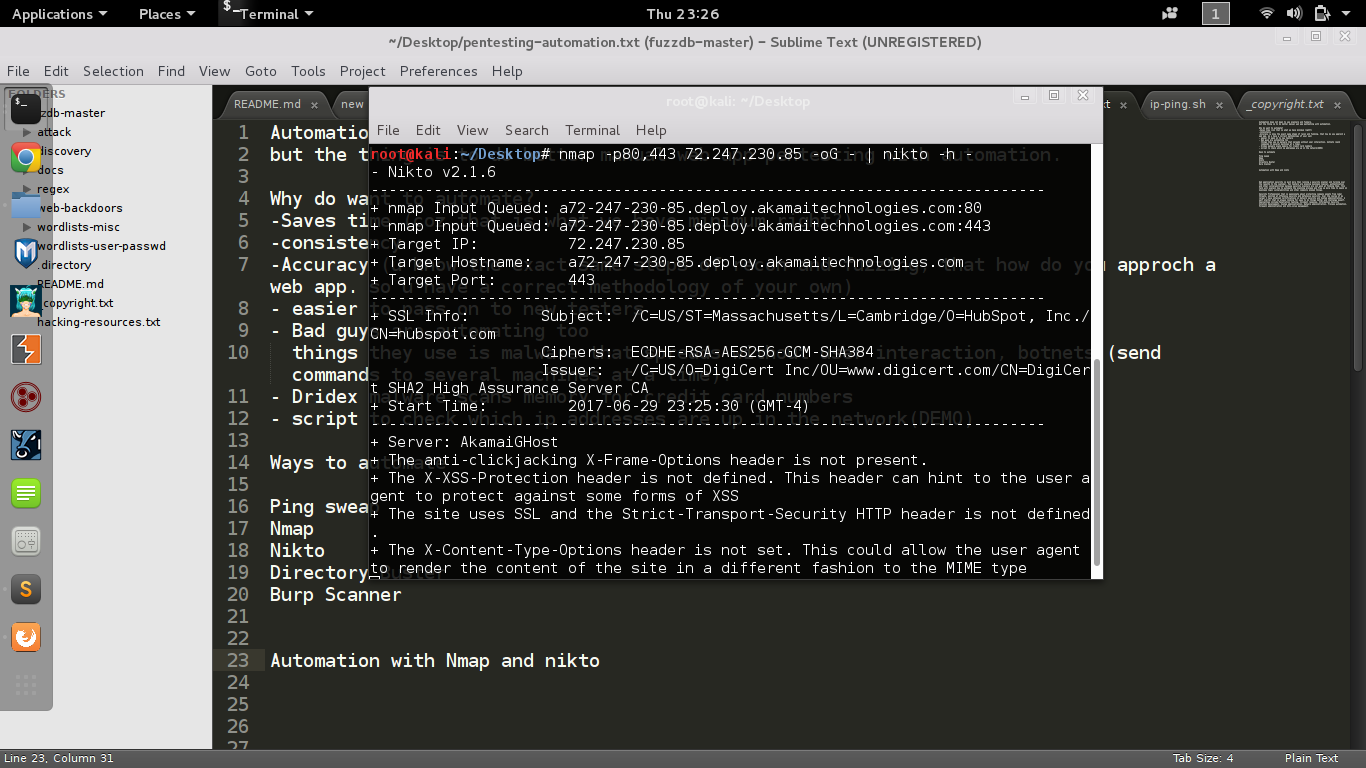Open the Search menu in terminal window
This screenshot has width=1366, height=768.
point(526,130)
